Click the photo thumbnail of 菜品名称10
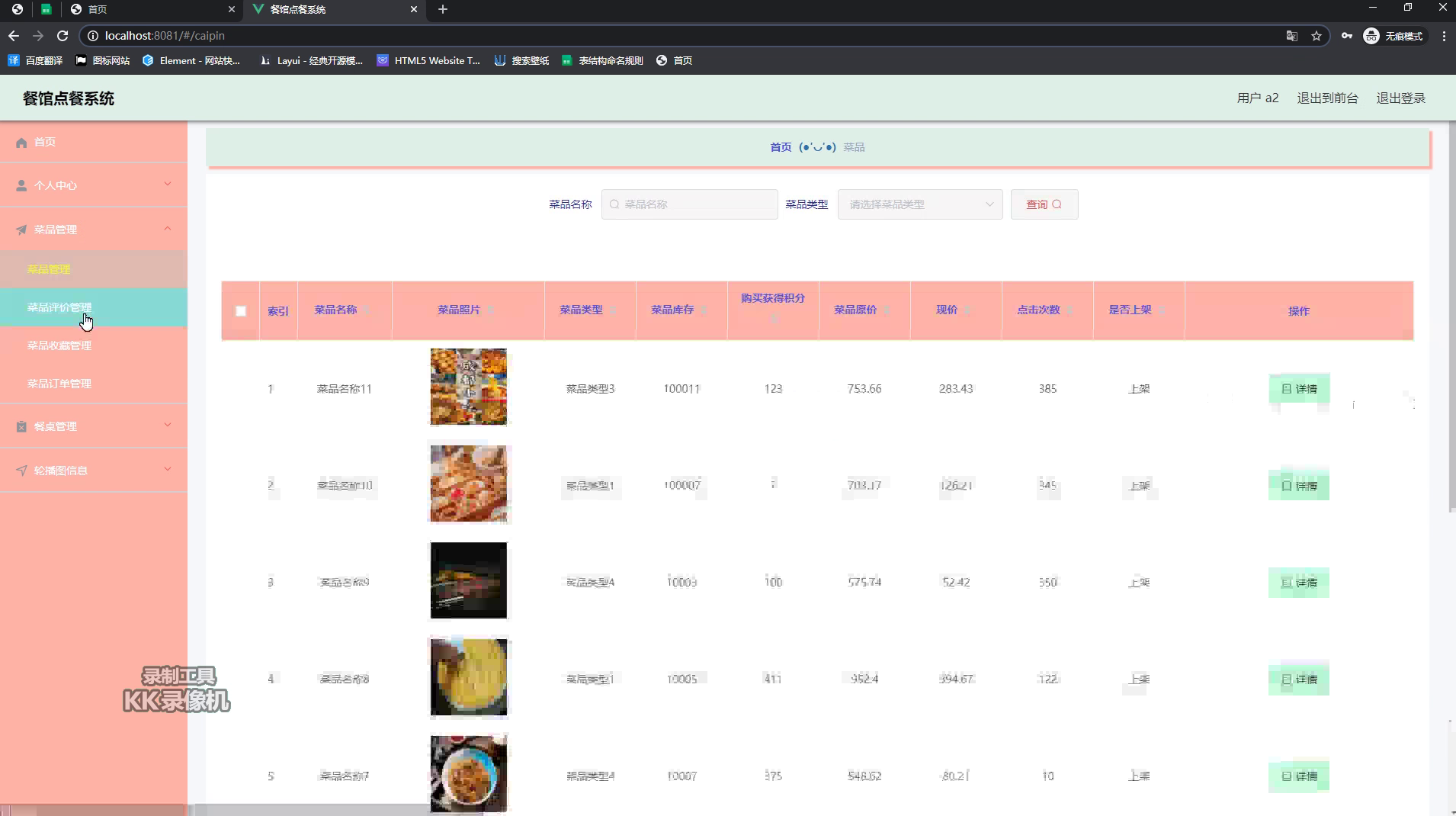The width and height of the screenshot is (1456, 816). 468,483
